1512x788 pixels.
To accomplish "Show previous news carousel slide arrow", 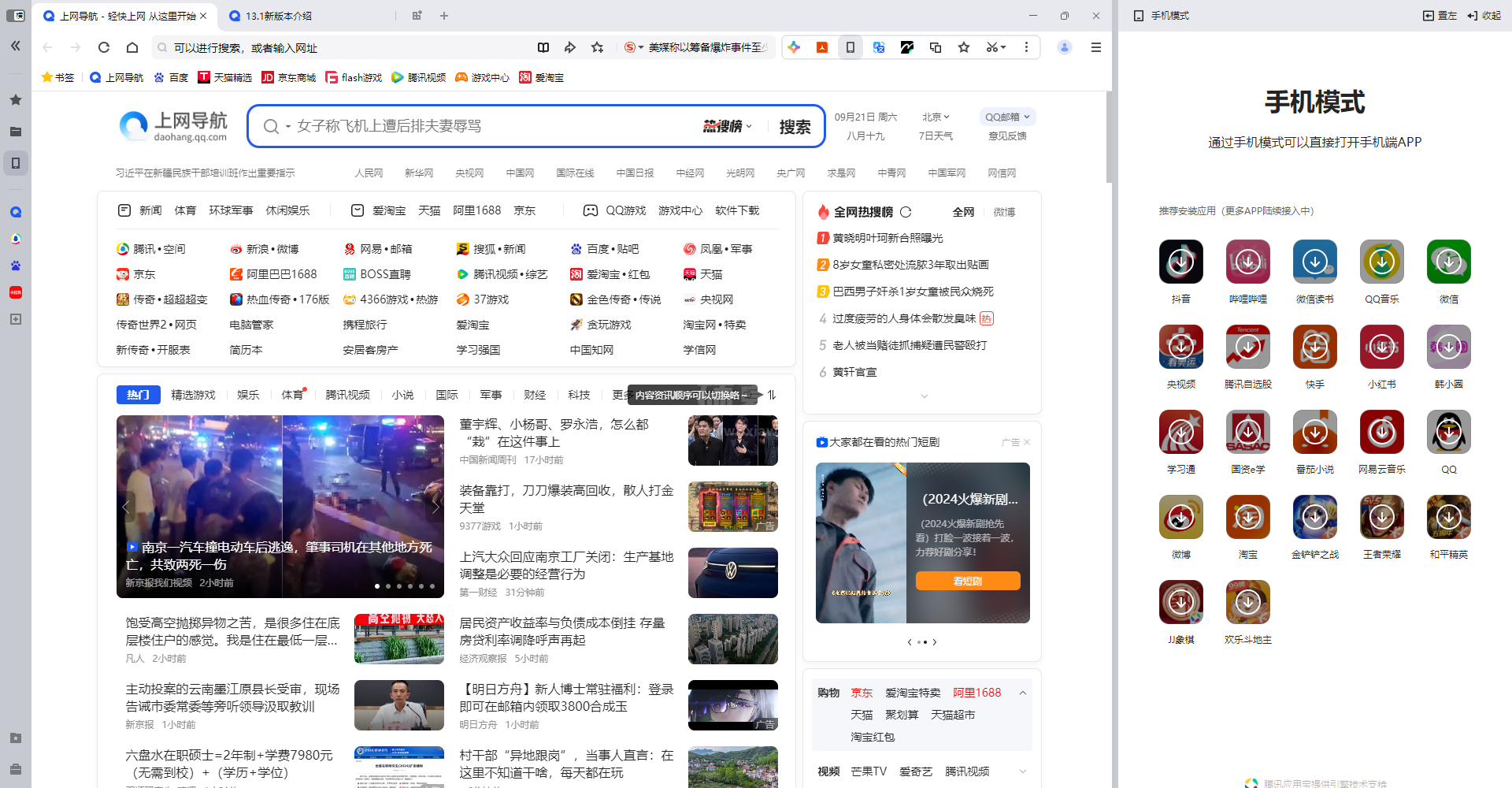I will coord(126,507).
